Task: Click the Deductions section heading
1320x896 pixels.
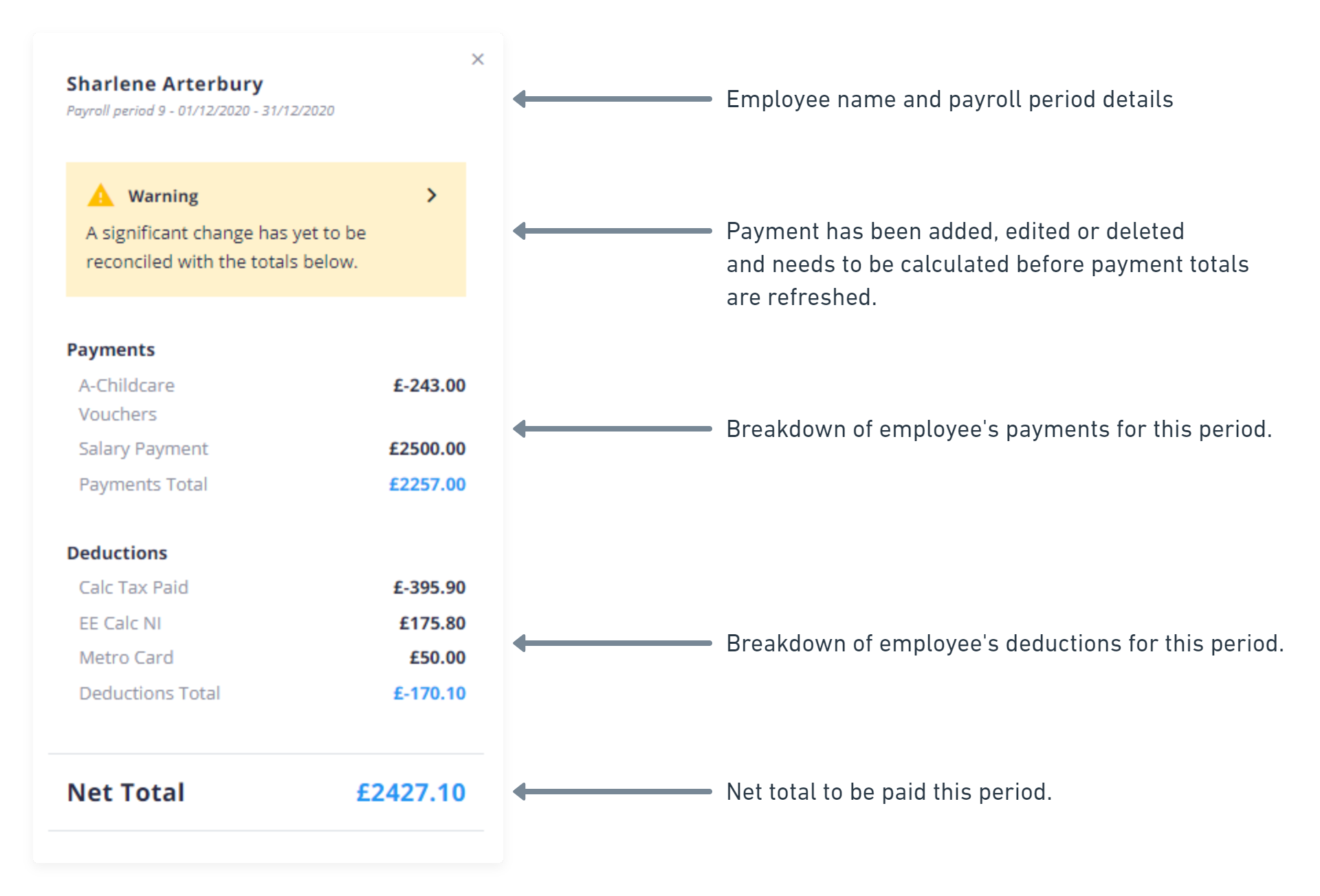Action: tap(117, 553)
